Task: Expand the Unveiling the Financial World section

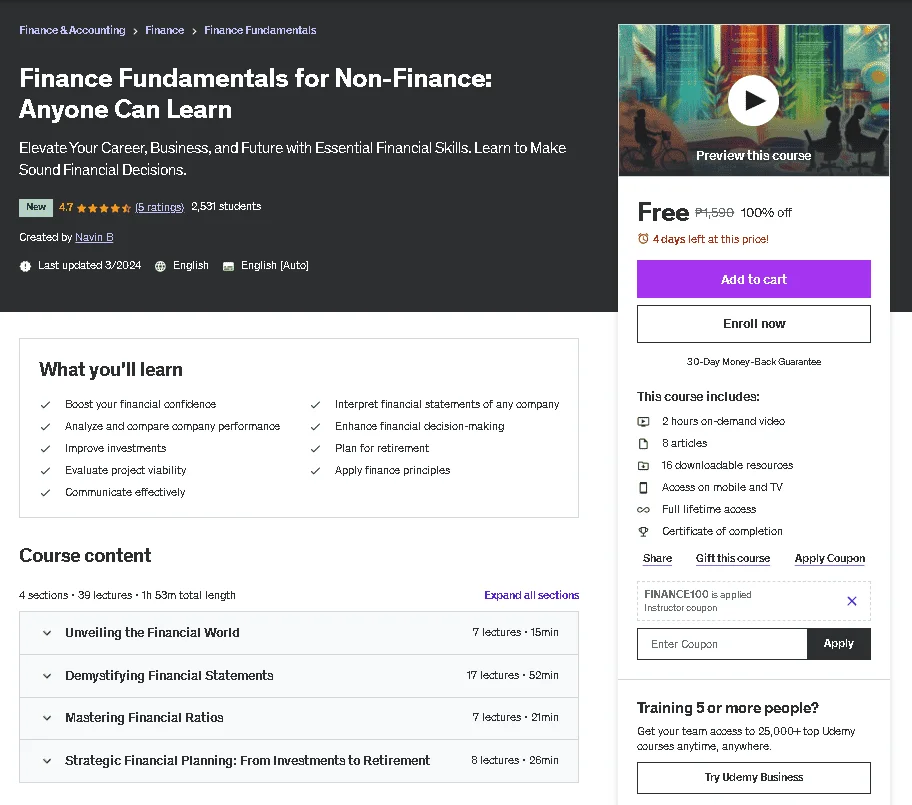Action: [x=299, y=633]
